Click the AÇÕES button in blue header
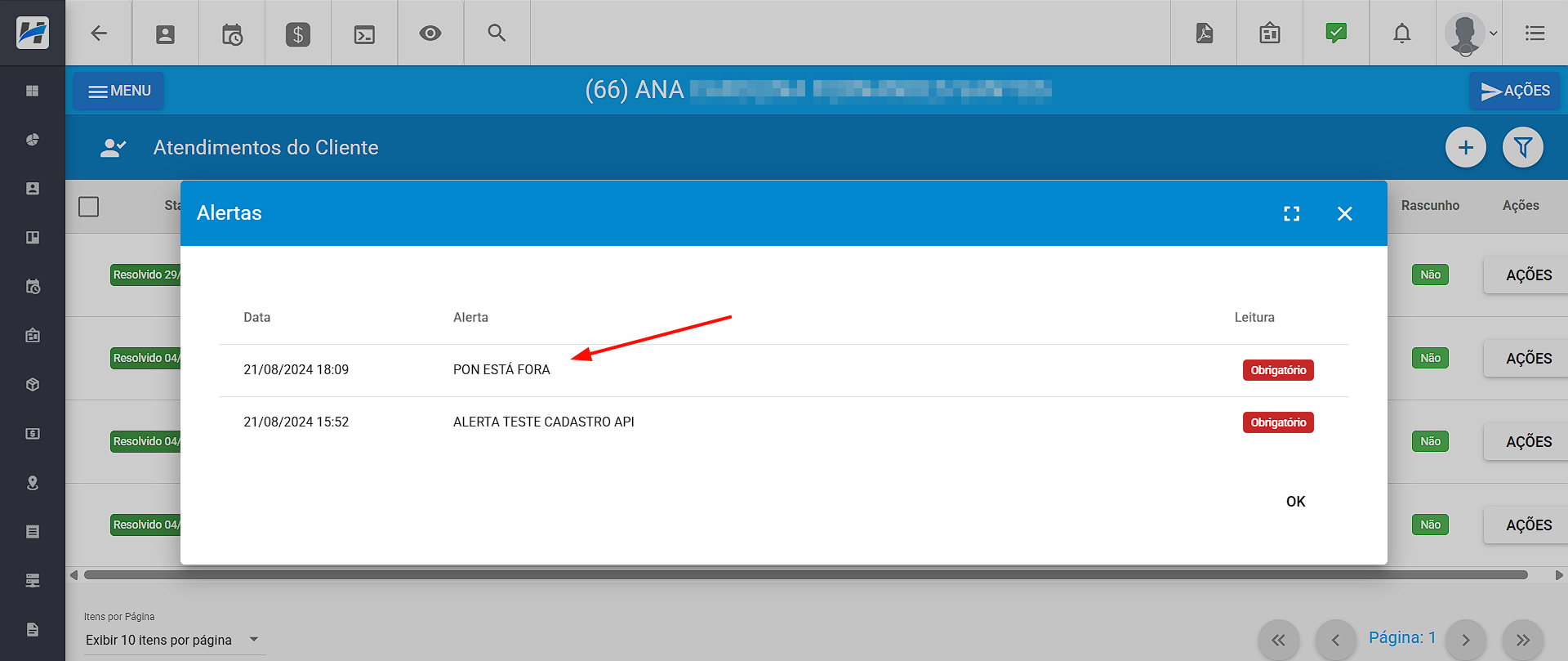Screen dimensions: 1568x661 point(1515,91)
